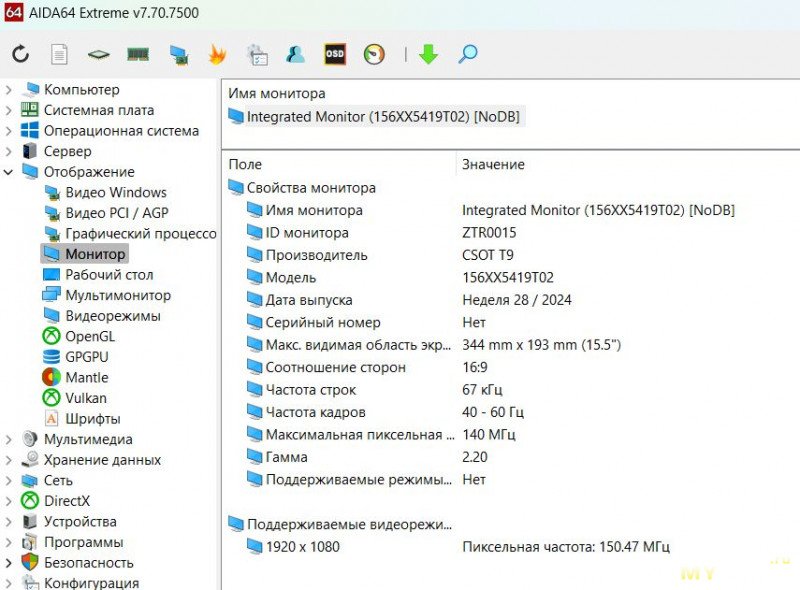Select the Integrated Monitor entry in top list

(375, 116)
